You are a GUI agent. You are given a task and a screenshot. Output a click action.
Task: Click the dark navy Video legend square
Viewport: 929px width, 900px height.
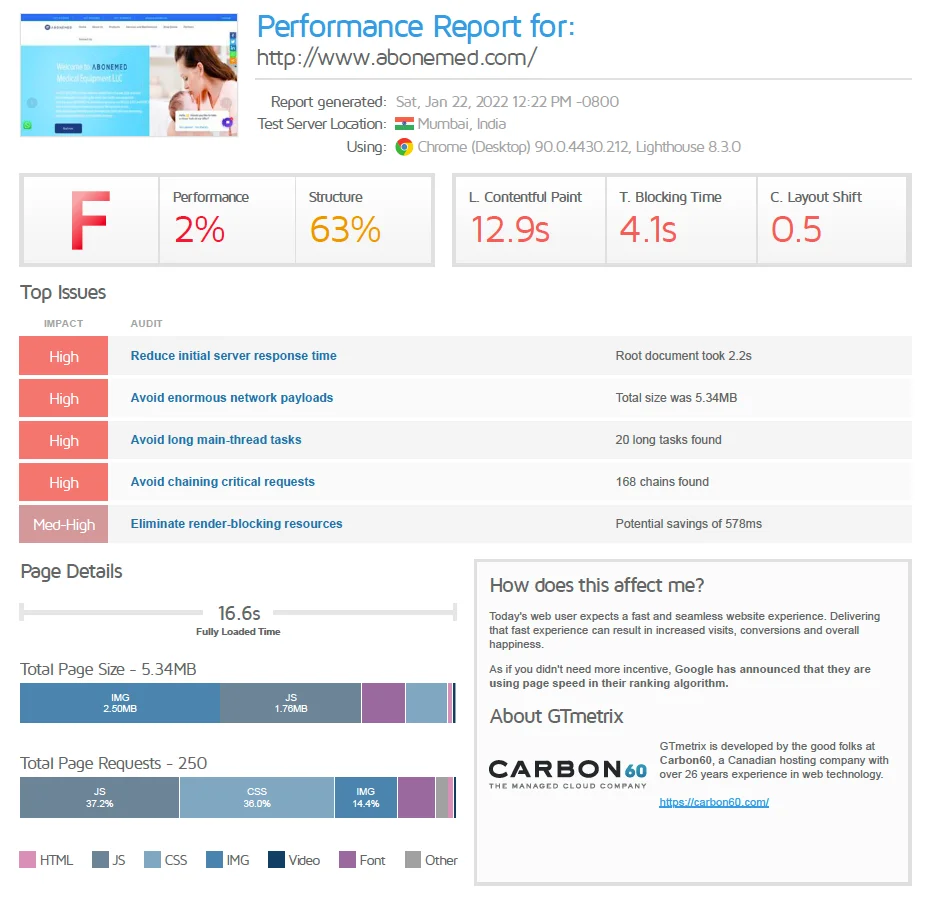click(276, 859)
